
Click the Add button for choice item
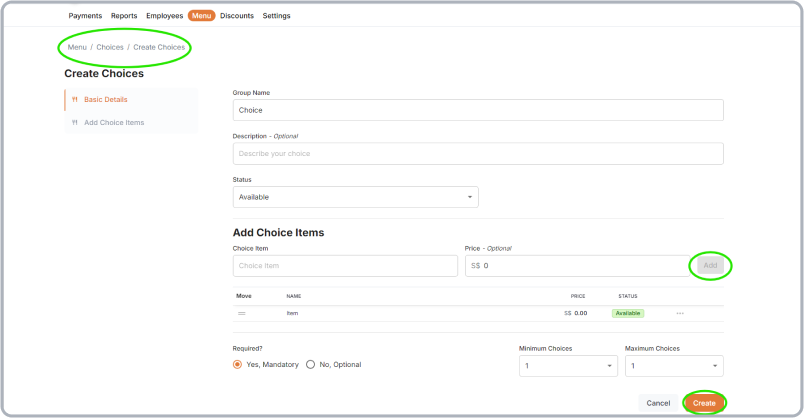710,265
